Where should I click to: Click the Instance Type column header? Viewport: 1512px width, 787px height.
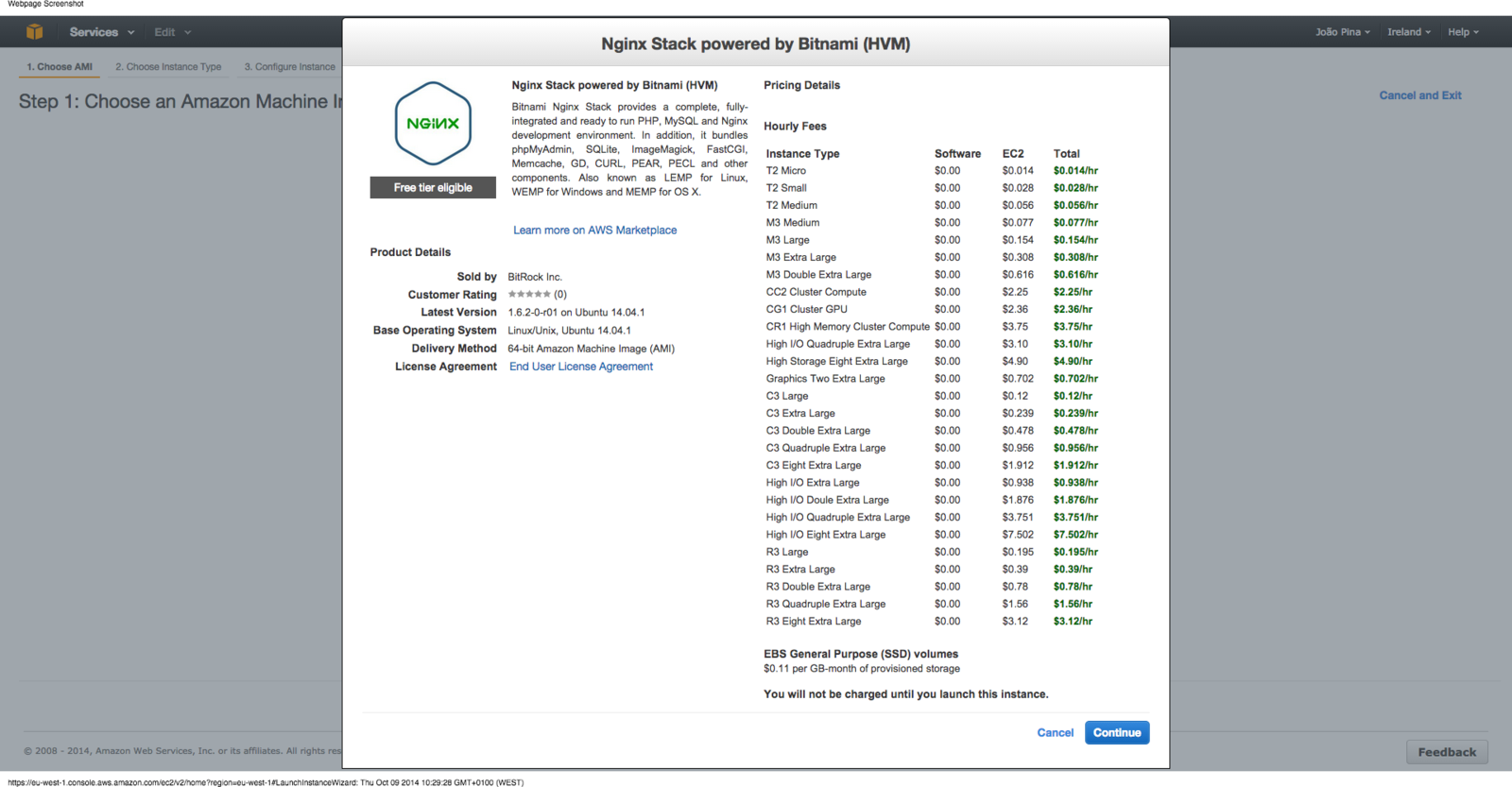[802, 154]
